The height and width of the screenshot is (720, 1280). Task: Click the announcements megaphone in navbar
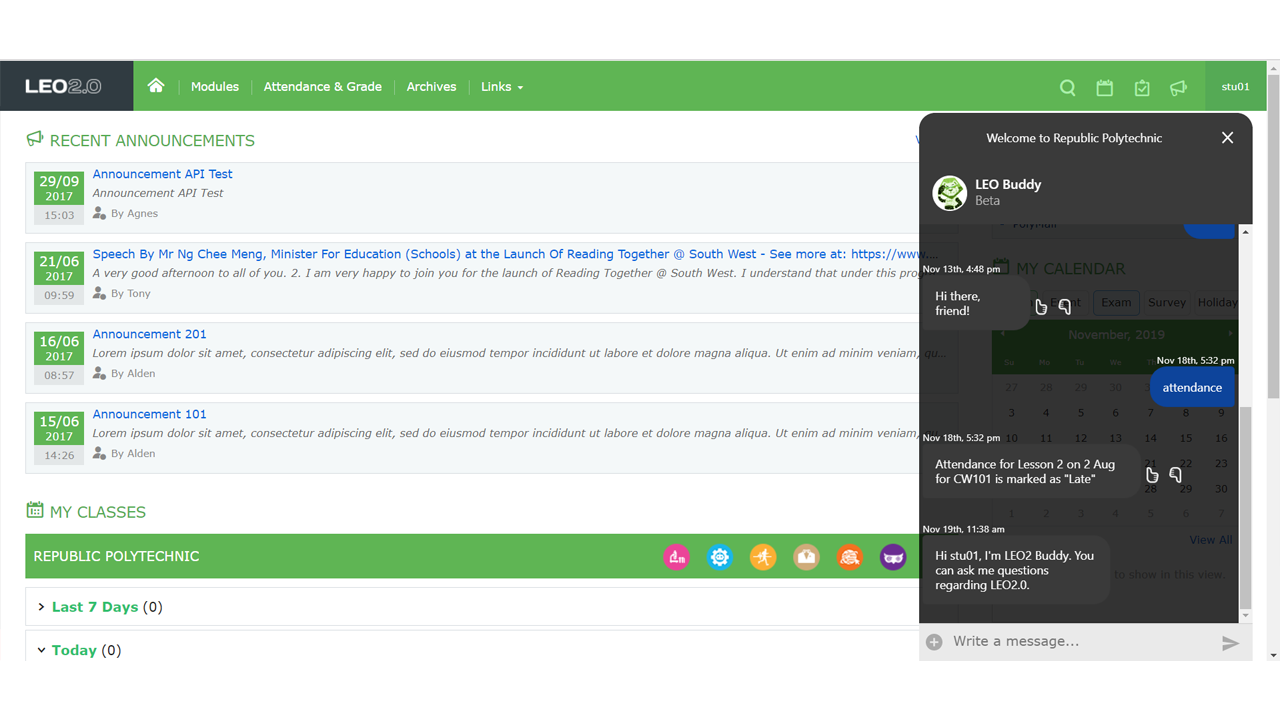1179,88
